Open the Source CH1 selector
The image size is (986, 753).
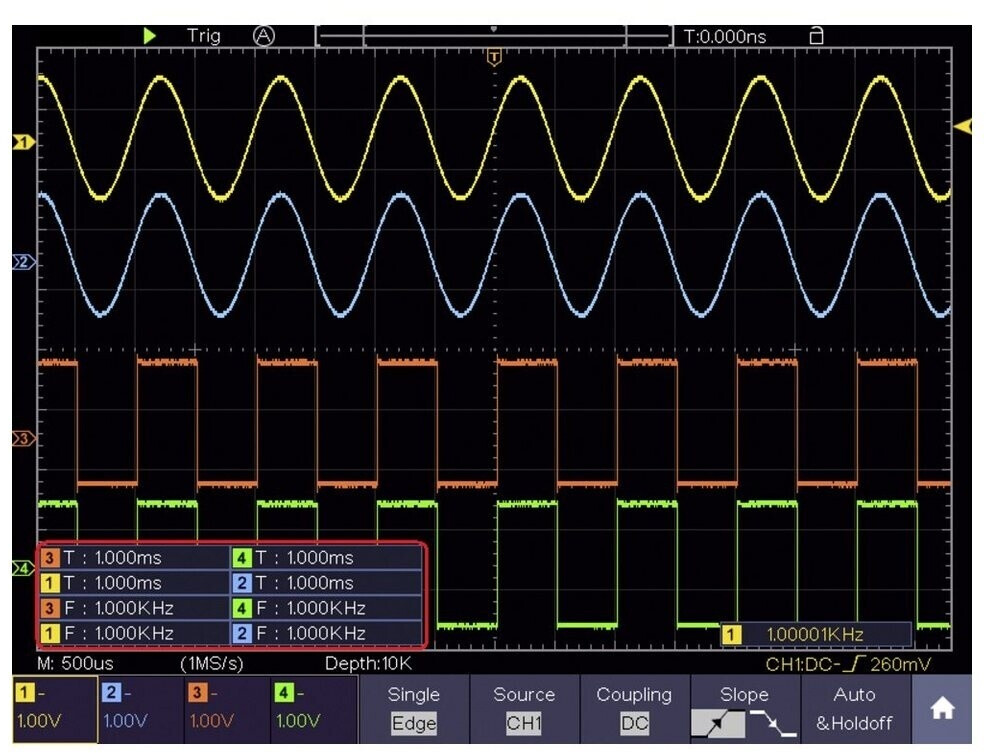click(523, 709)
